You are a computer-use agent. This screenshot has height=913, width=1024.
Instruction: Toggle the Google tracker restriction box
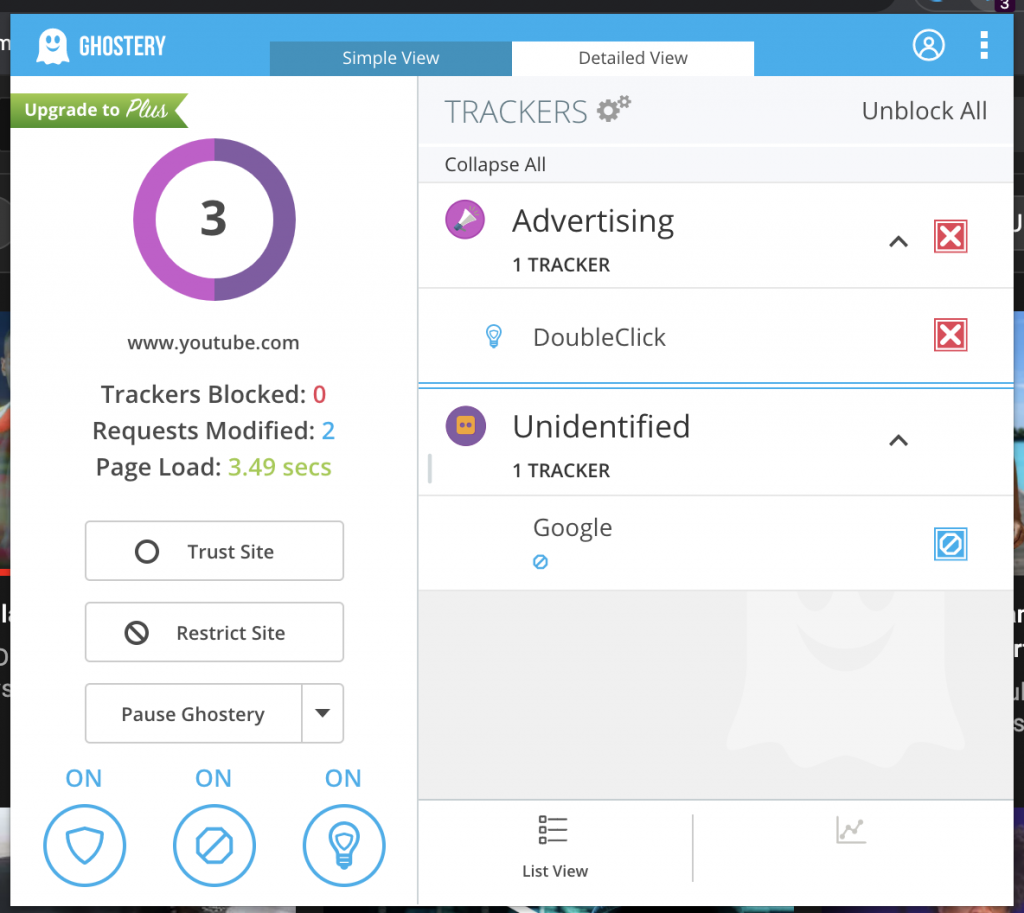(x=950, y=544)
